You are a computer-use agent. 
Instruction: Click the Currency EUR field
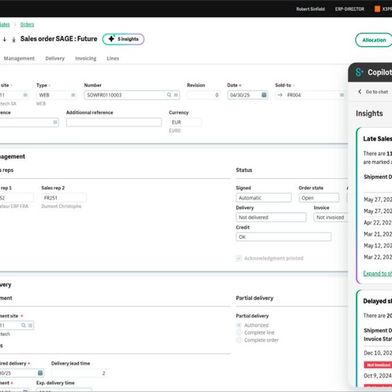185,122
